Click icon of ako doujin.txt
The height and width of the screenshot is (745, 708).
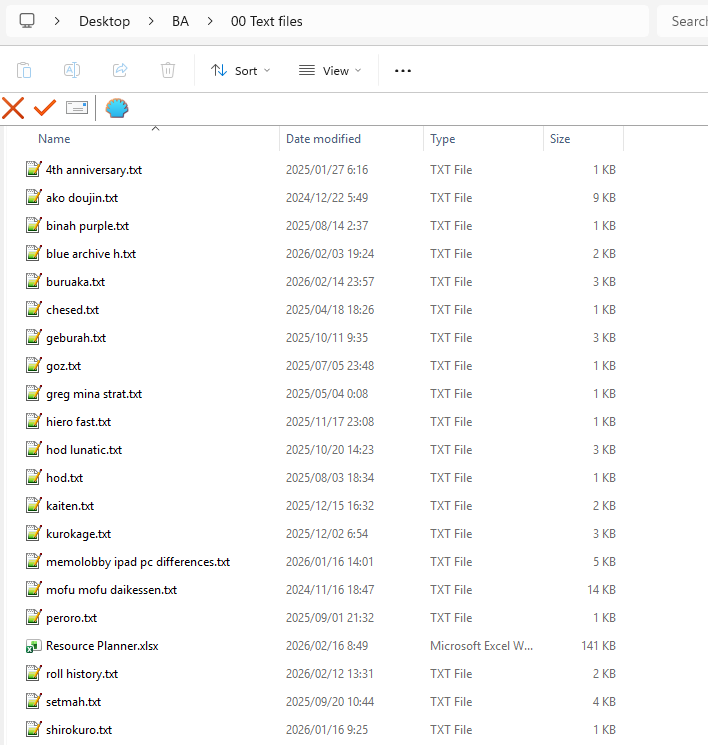(33, 197)
